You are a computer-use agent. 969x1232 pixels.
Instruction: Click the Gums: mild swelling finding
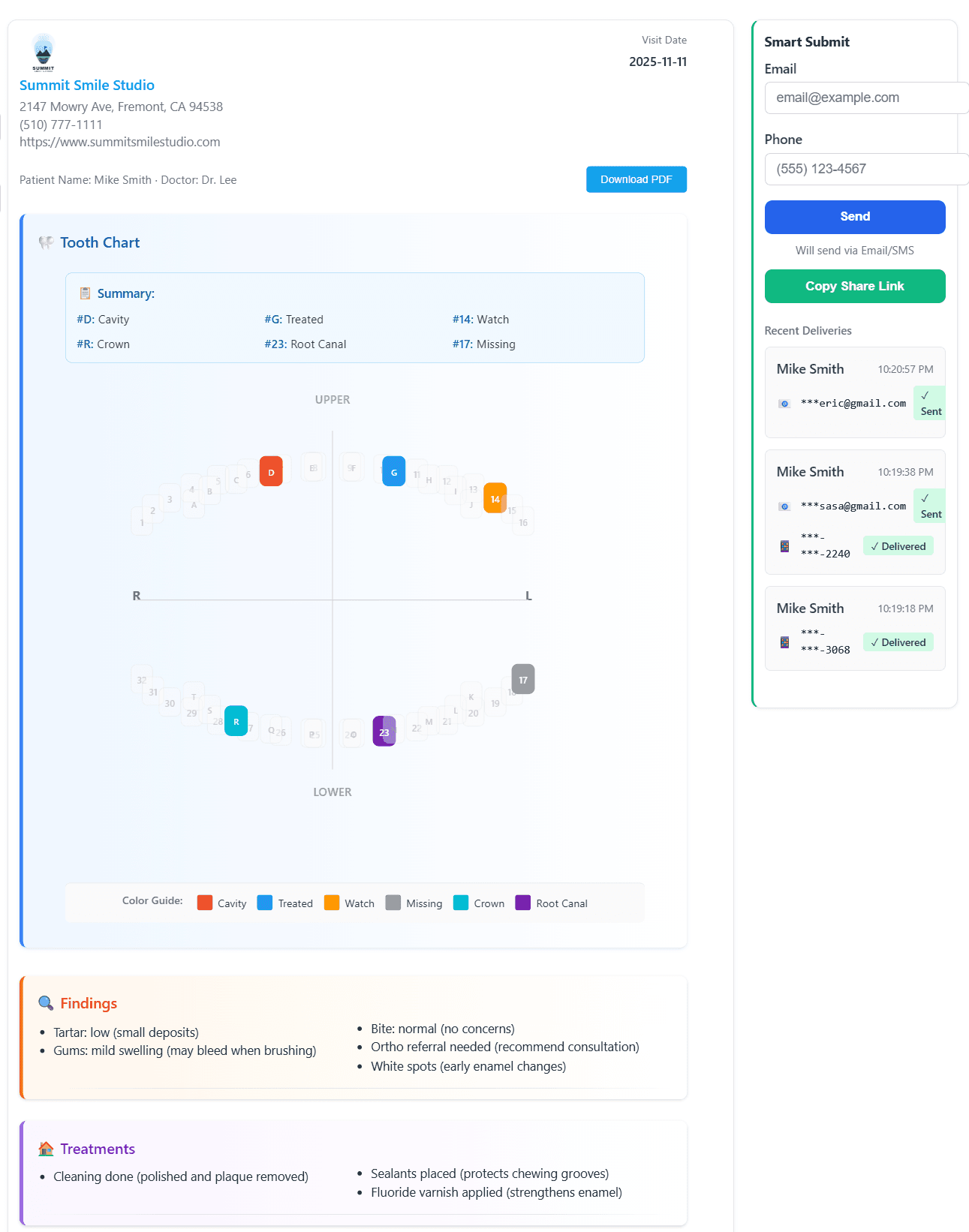[x=185, y=1050]
